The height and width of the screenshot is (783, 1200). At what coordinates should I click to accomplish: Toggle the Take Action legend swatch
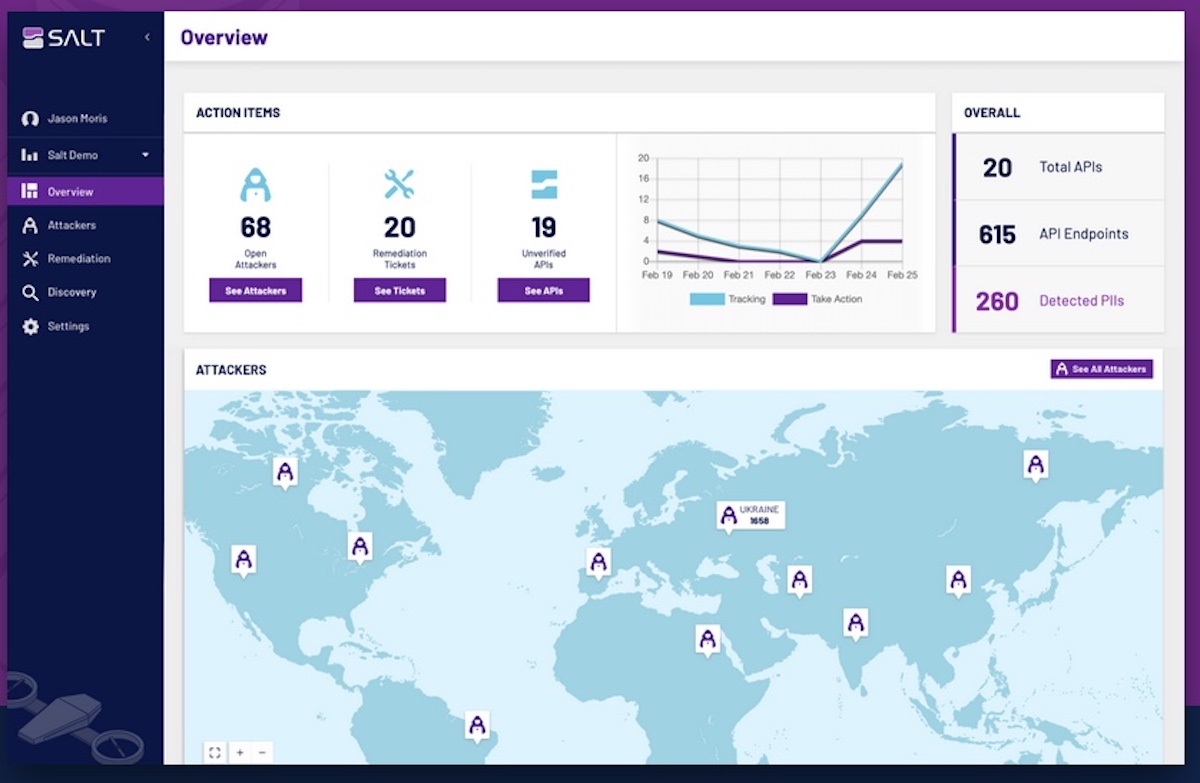(x=789, y=299)
